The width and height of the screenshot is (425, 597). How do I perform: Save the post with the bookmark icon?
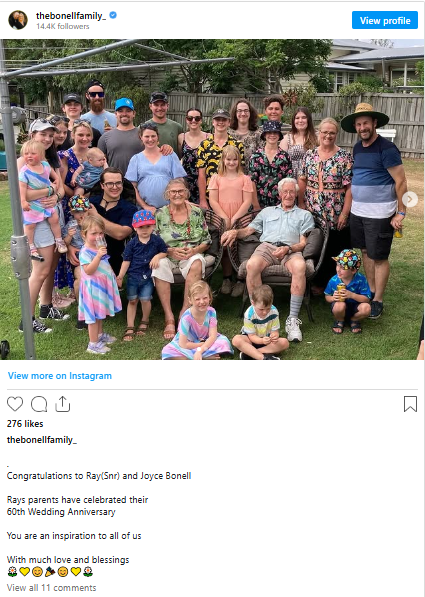pyautogui.click(x=410, y=404)
